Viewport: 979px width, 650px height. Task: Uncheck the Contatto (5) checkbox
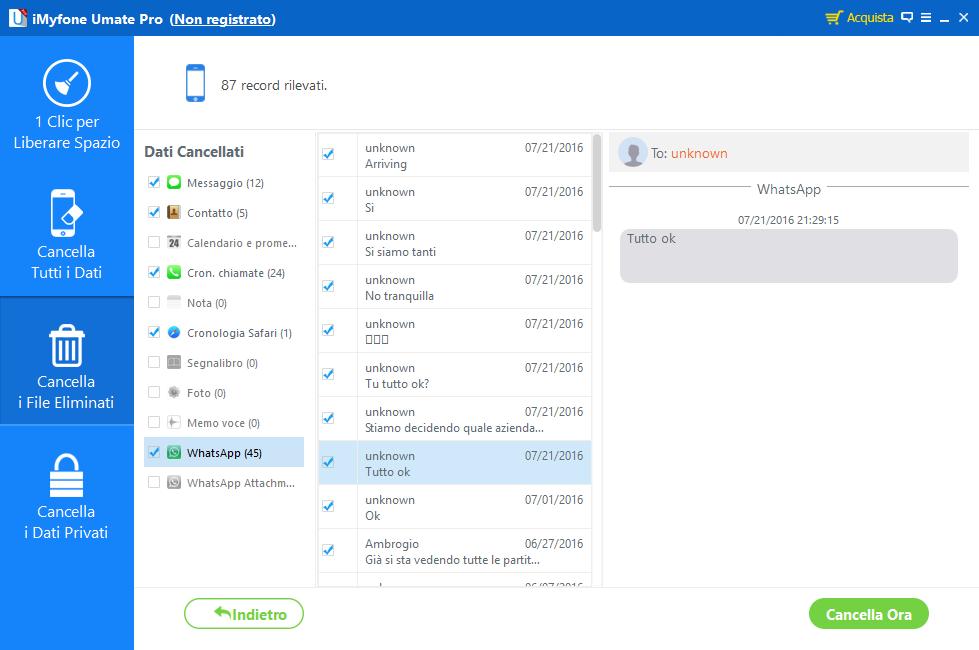pyautogui.click(x=154, y=212)
